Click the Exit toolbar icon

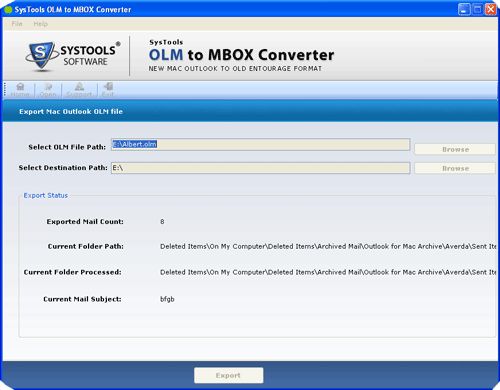(x=108, y=90)
